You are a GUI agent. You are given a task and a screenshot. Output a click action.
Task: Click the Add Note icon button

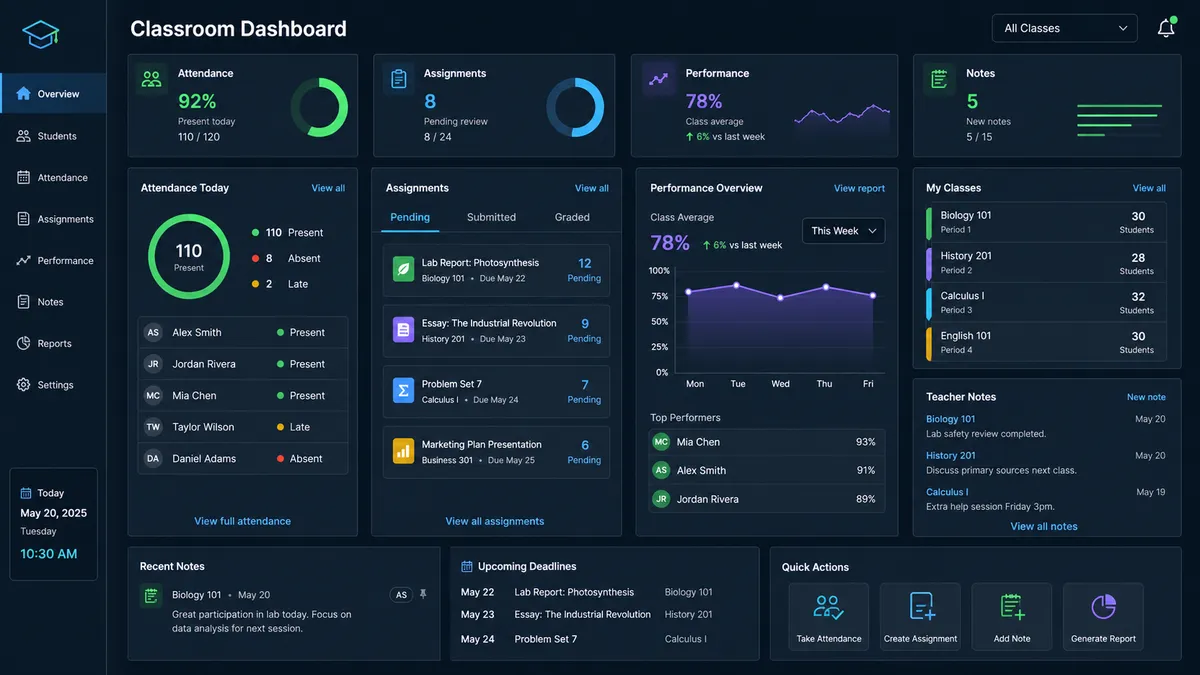[1012, 617]
